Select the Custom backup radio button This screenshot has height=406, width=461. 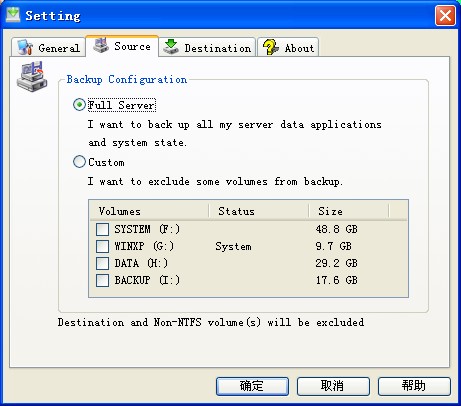point(79,162)
